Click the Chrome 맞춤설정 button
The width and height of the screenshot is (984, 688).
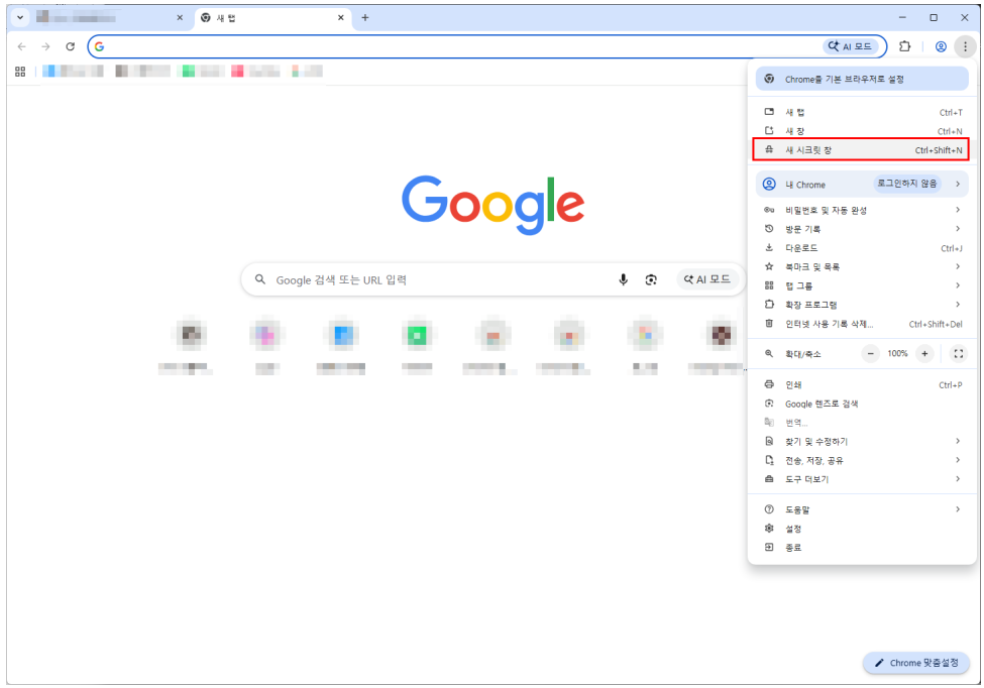(x=916, y=663)
